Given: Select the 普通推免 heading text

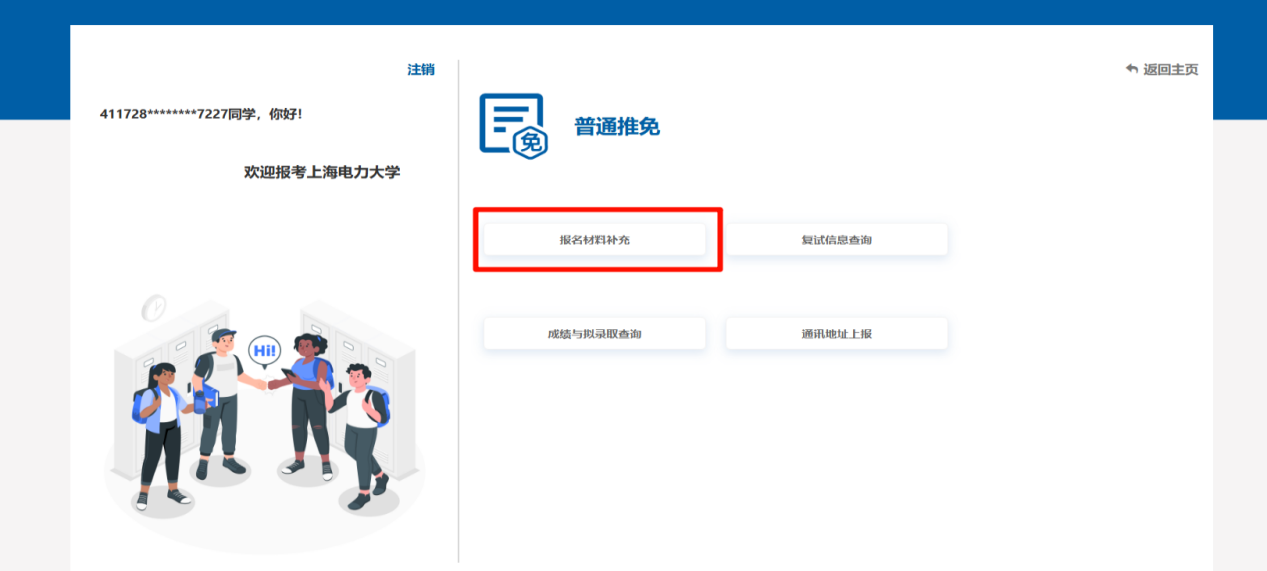Looking at the screenshot, I should tap(617, 127).
